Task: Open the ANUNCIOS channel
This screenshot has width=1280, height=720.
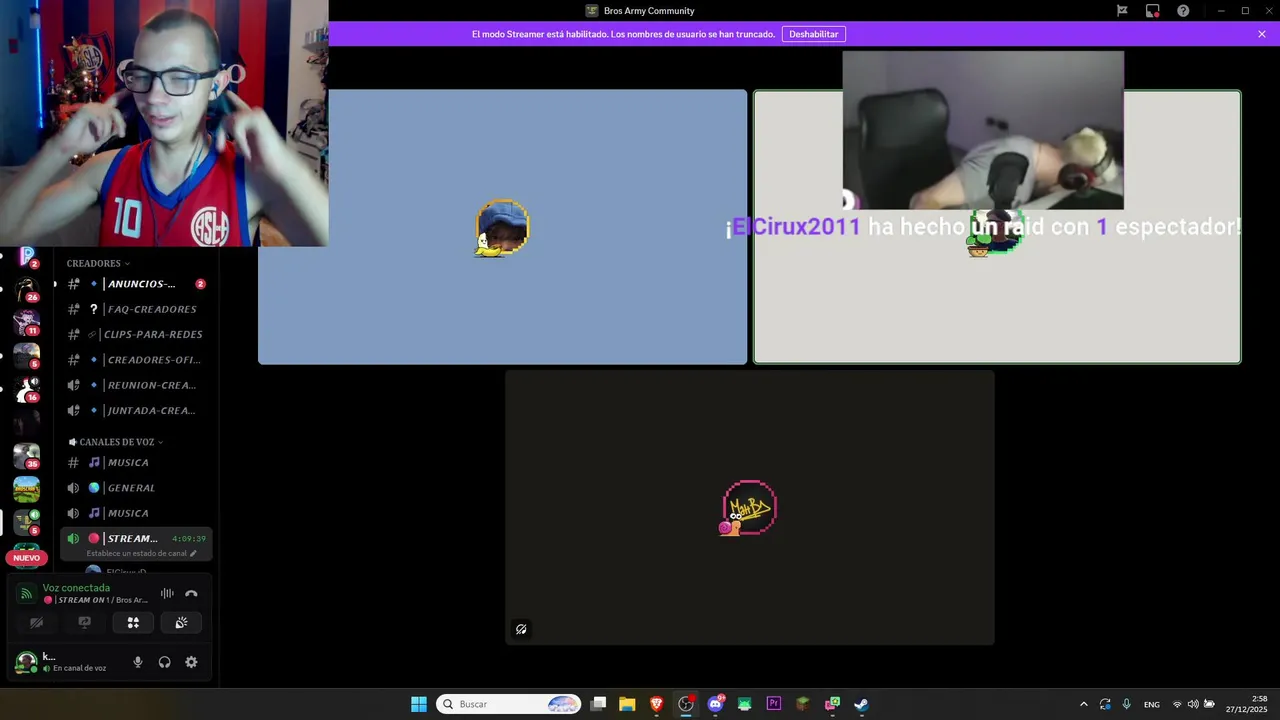Action: (136, 284)
